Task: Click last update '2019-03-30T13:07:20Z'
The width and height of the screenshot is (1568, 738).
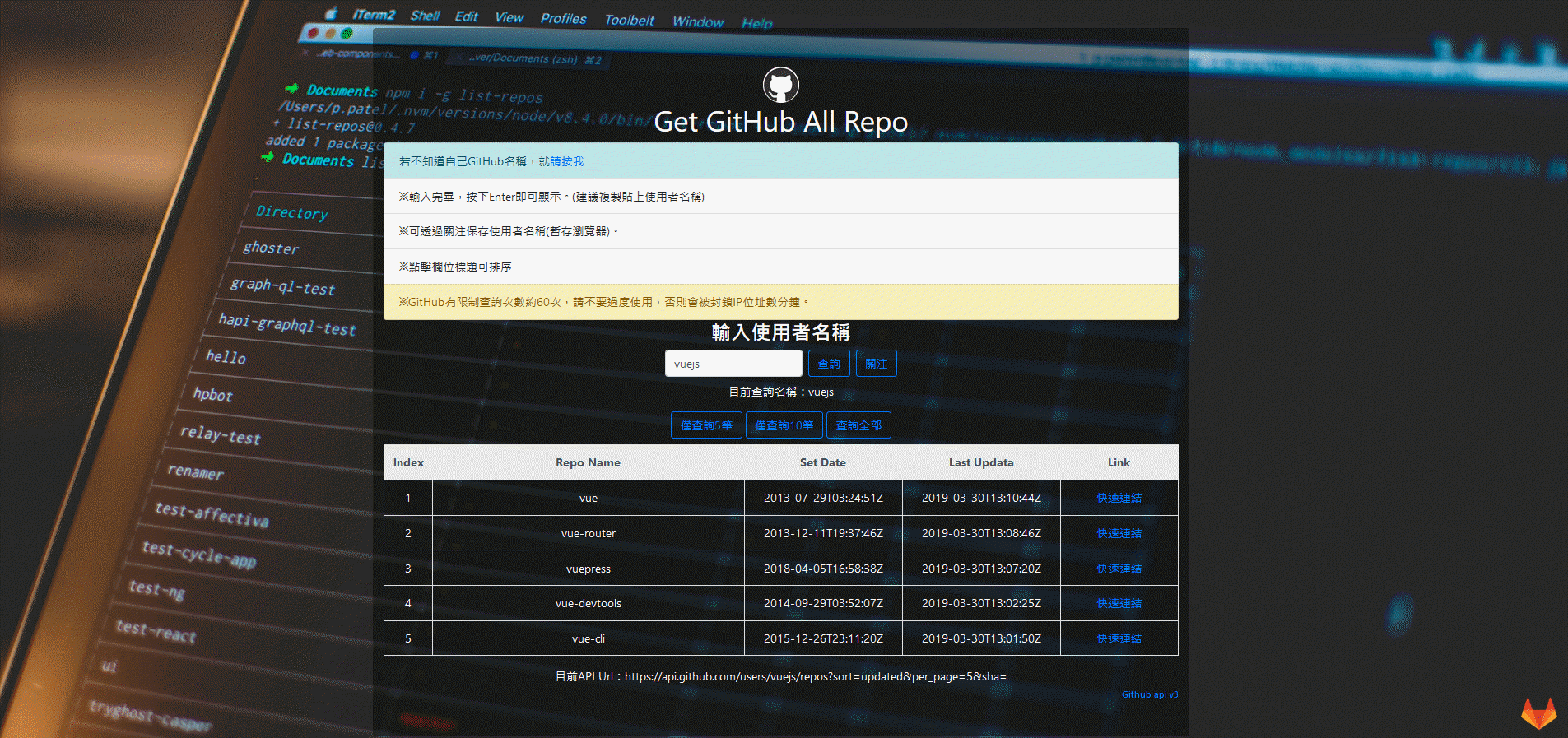Action: [981, 569]
